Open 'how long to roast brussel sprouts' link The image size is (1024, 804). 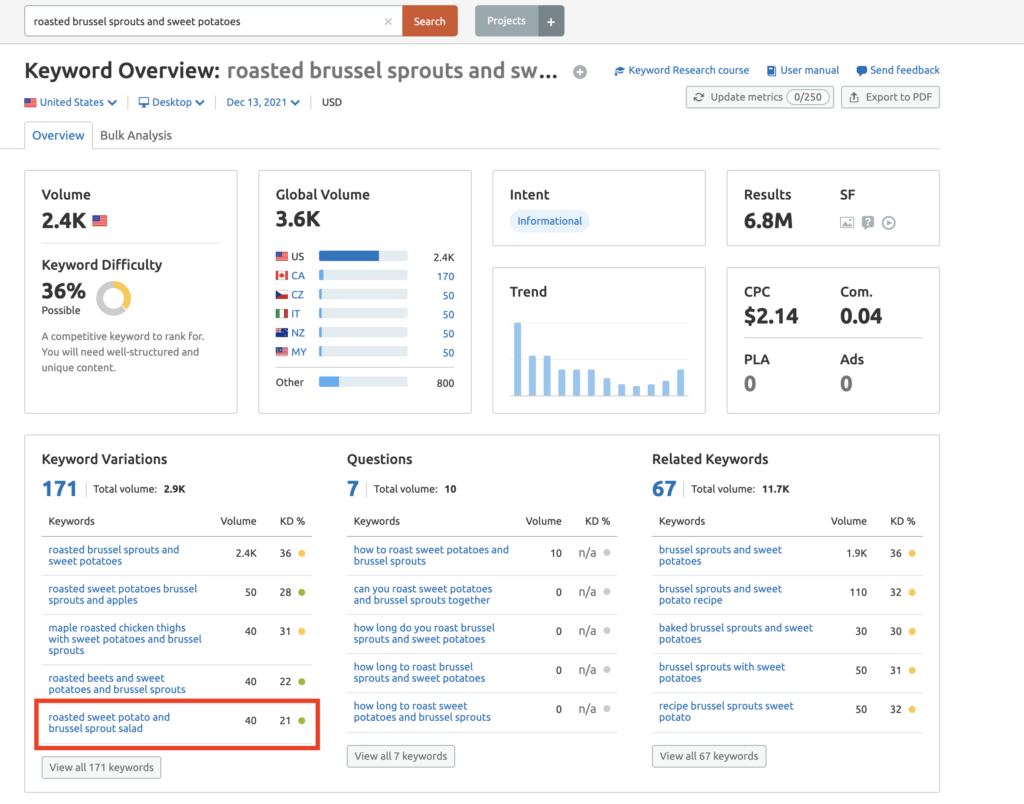point(419,673)
